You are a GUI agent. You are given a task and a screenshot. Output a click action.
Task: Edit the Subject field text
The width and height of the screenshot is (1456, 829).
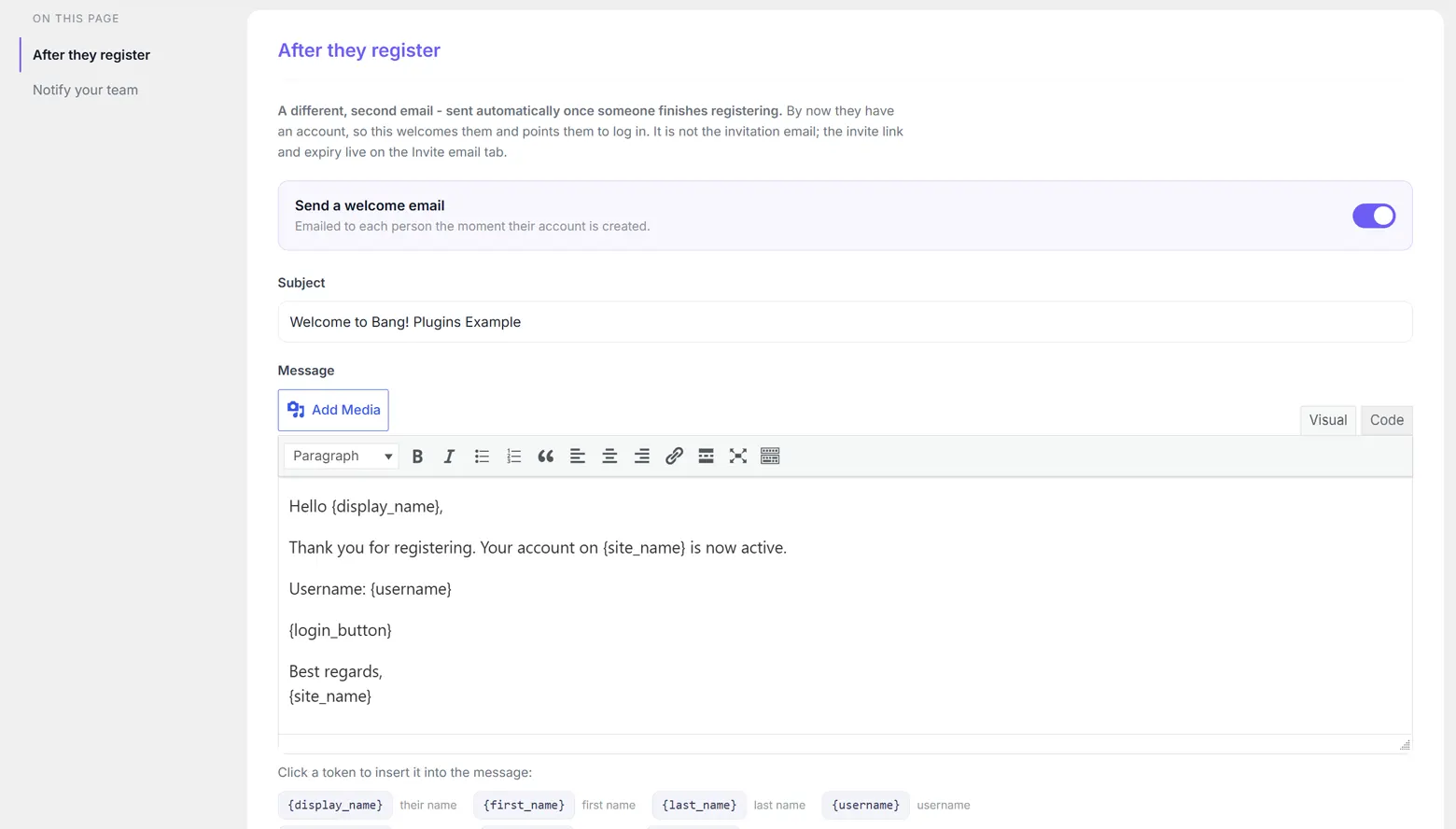point(845,322)
